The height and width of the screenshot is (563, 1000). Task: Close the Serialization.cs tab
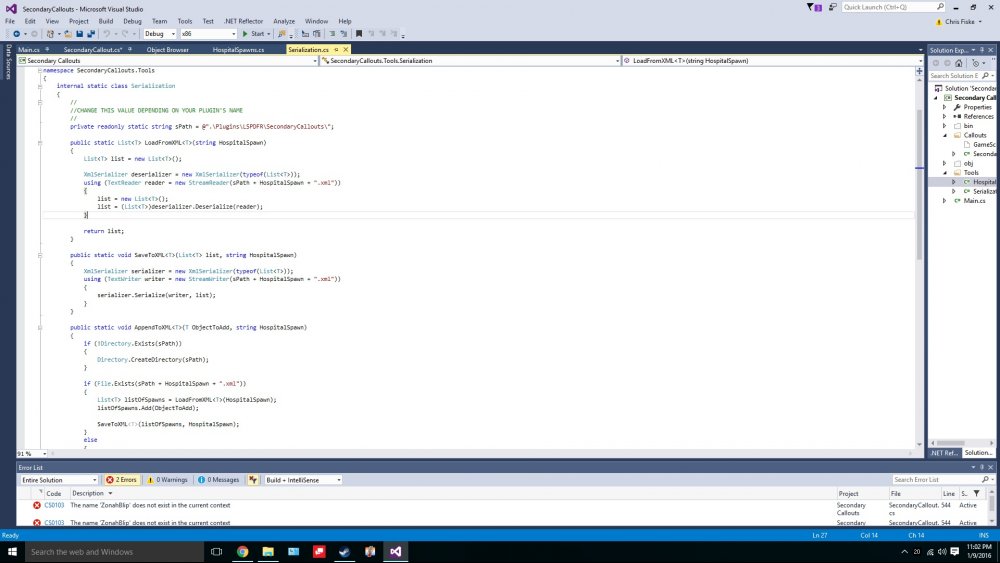[x=346, y=50]
